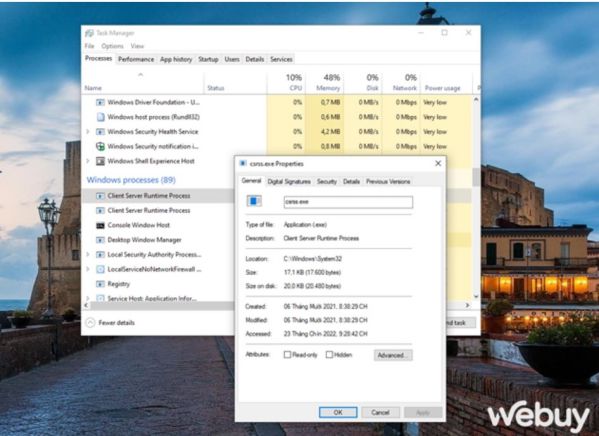599x436 pixels.
Task: Click the horizontal scrollbar right arrow
Action: [x=468, y=305]
